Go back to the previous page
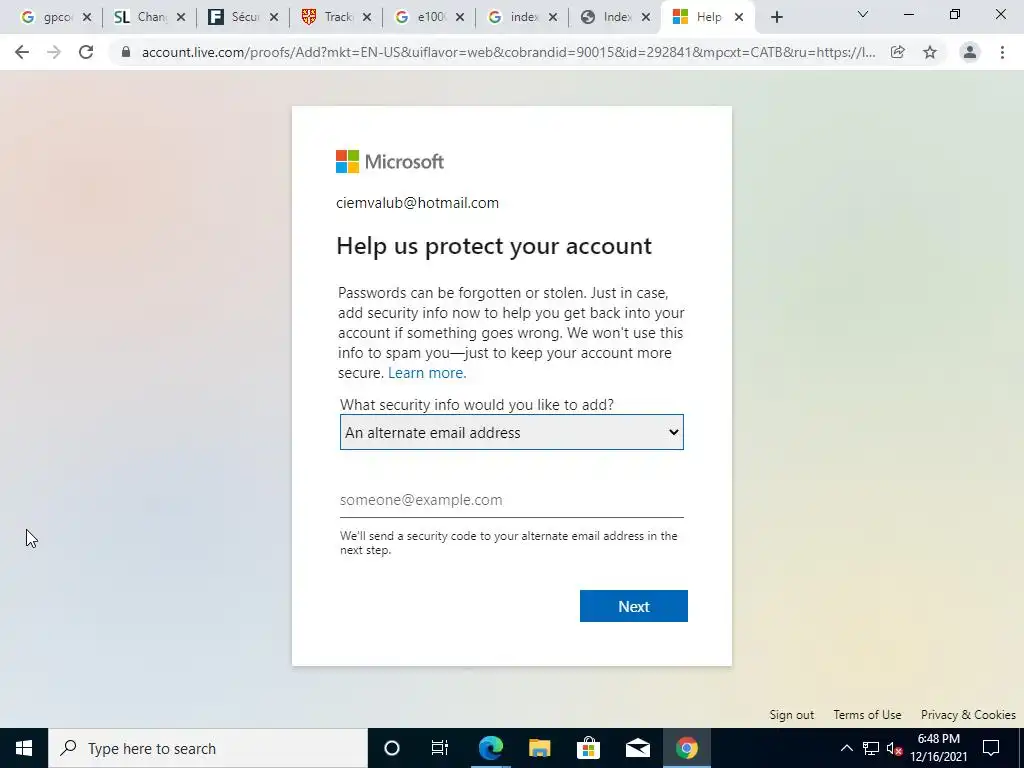 (22, 52)
